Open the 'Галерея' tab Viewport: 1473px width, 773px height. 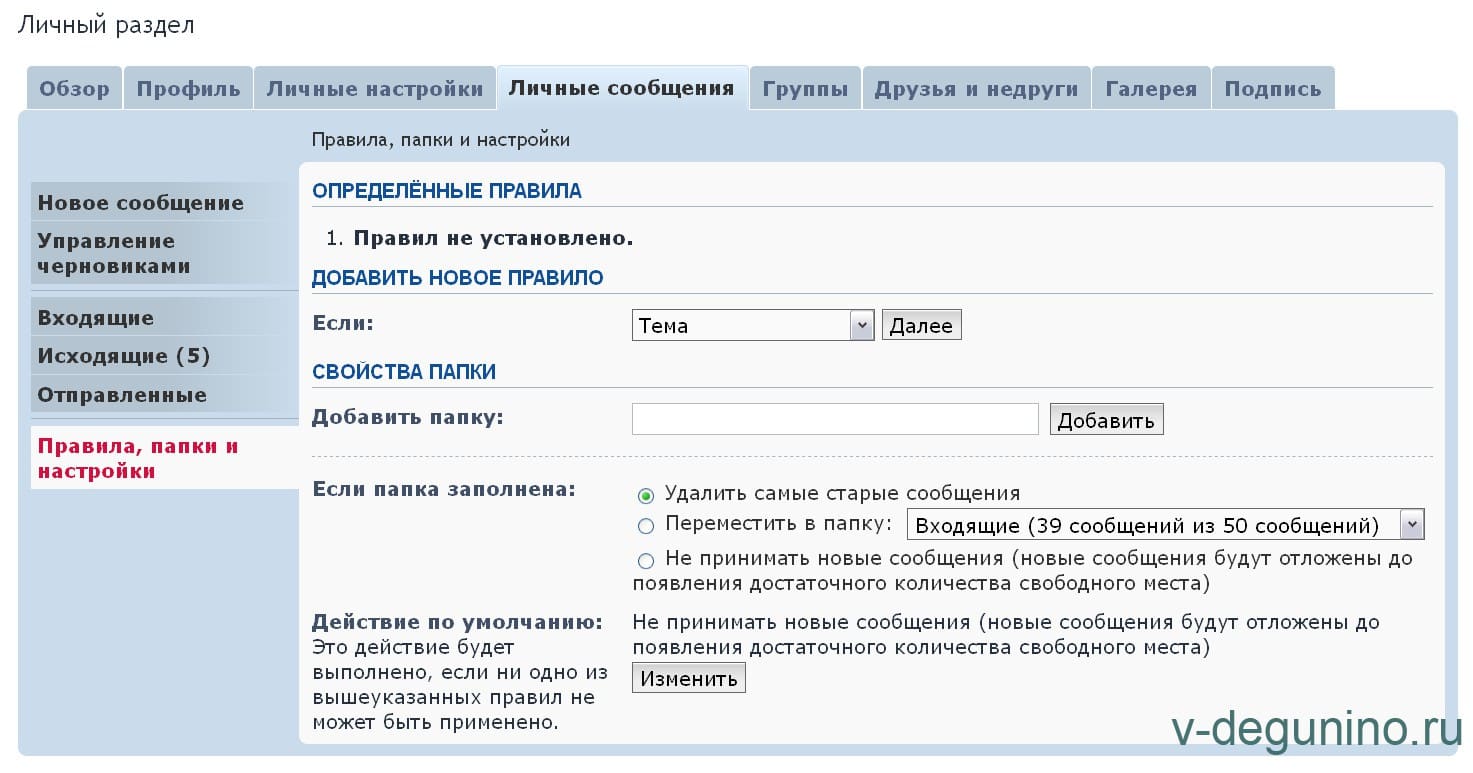coord(1151,89)
